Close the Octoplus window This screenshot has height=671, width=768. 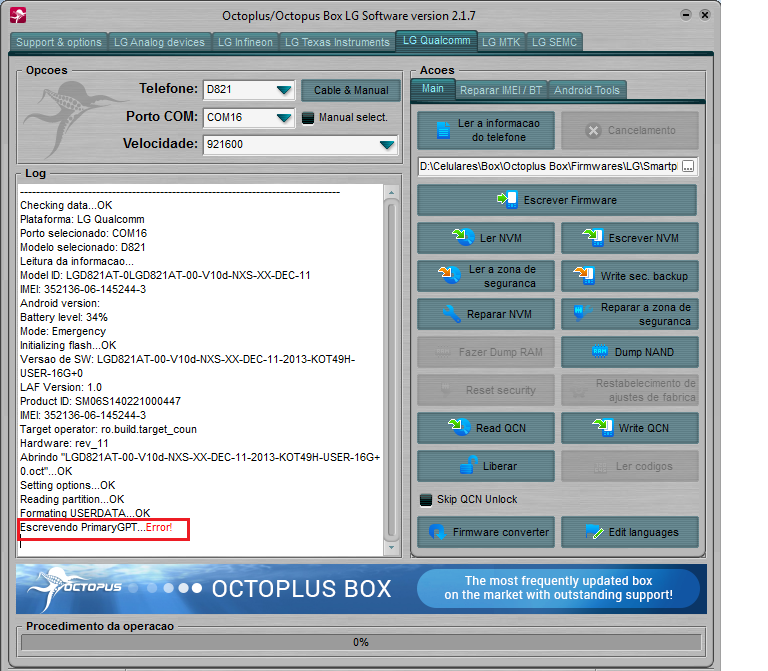tap(705, 15)
